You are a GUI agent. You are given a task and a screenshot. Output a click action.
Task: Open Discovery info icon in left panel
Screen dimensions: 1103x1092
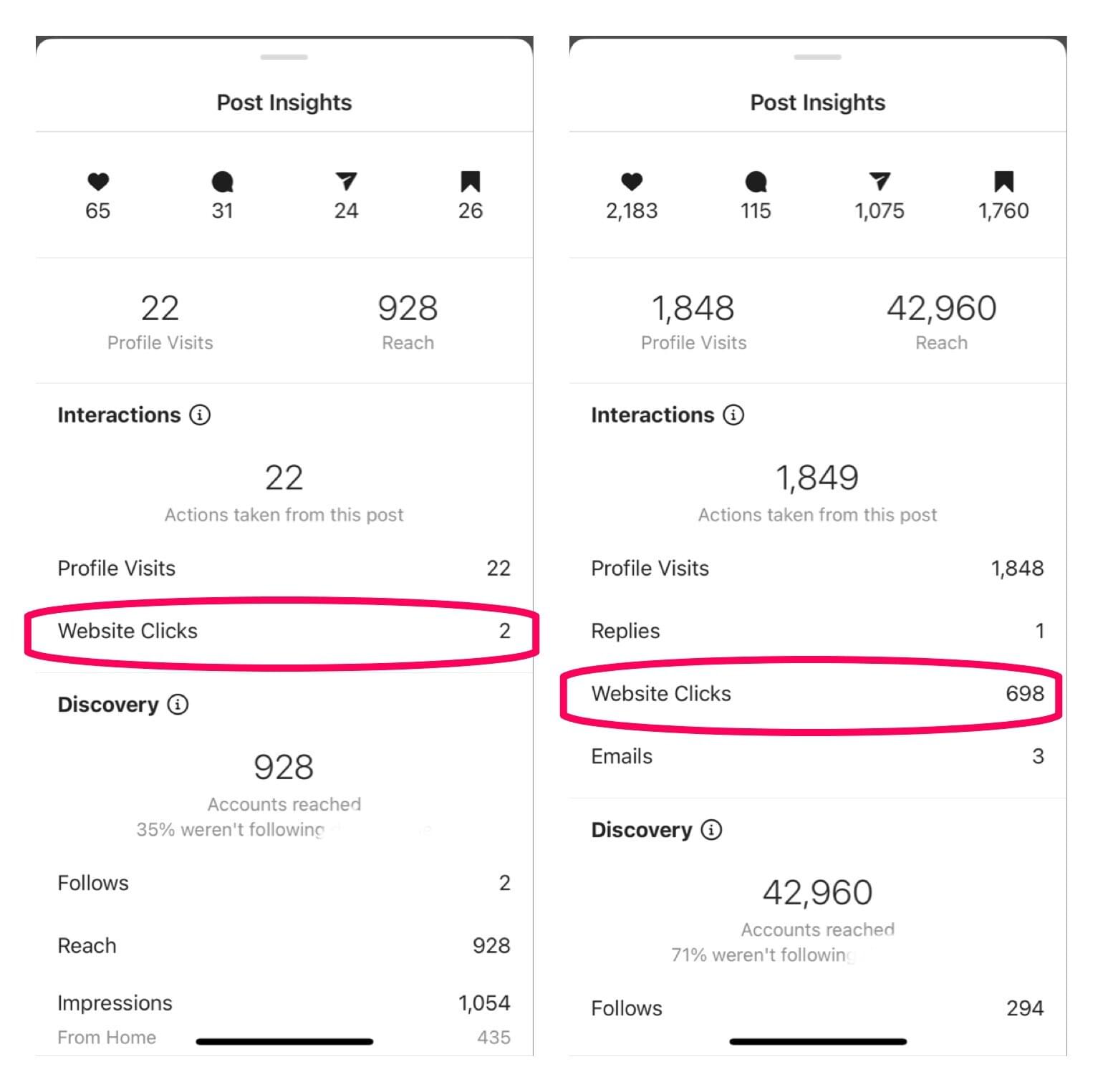click(x=178, y=704)
